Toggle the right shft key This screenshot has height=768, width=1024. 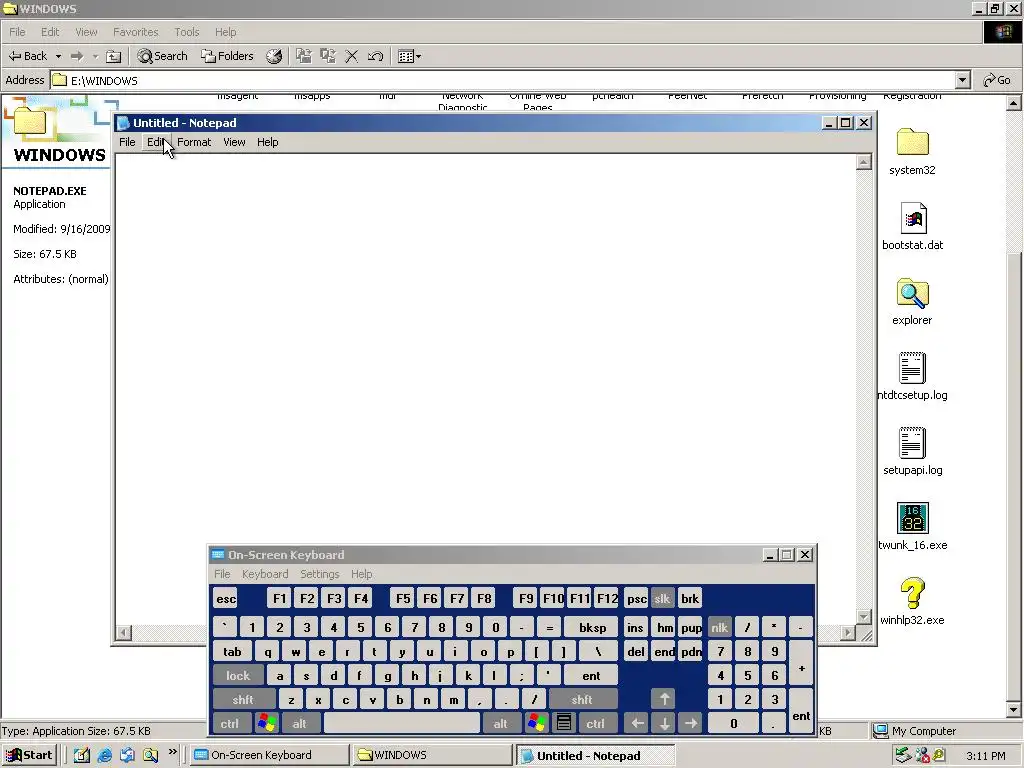[582, 699]
